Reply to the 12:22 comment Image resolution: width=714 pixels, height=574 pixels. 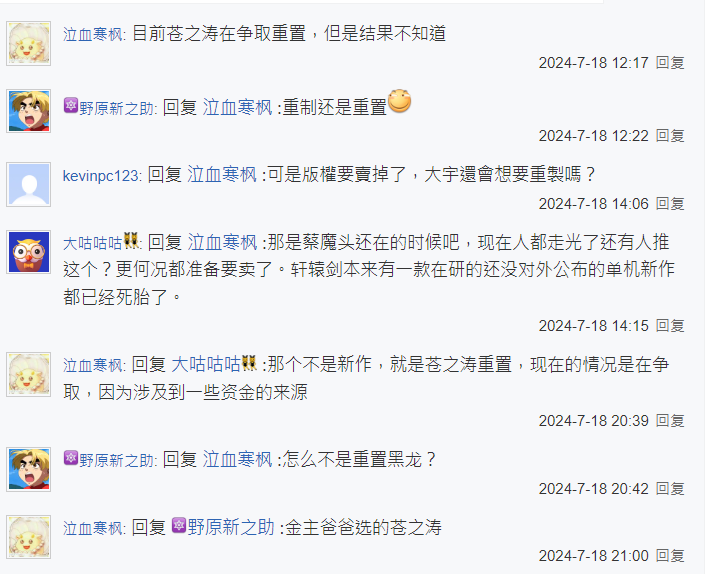point(670,136)
